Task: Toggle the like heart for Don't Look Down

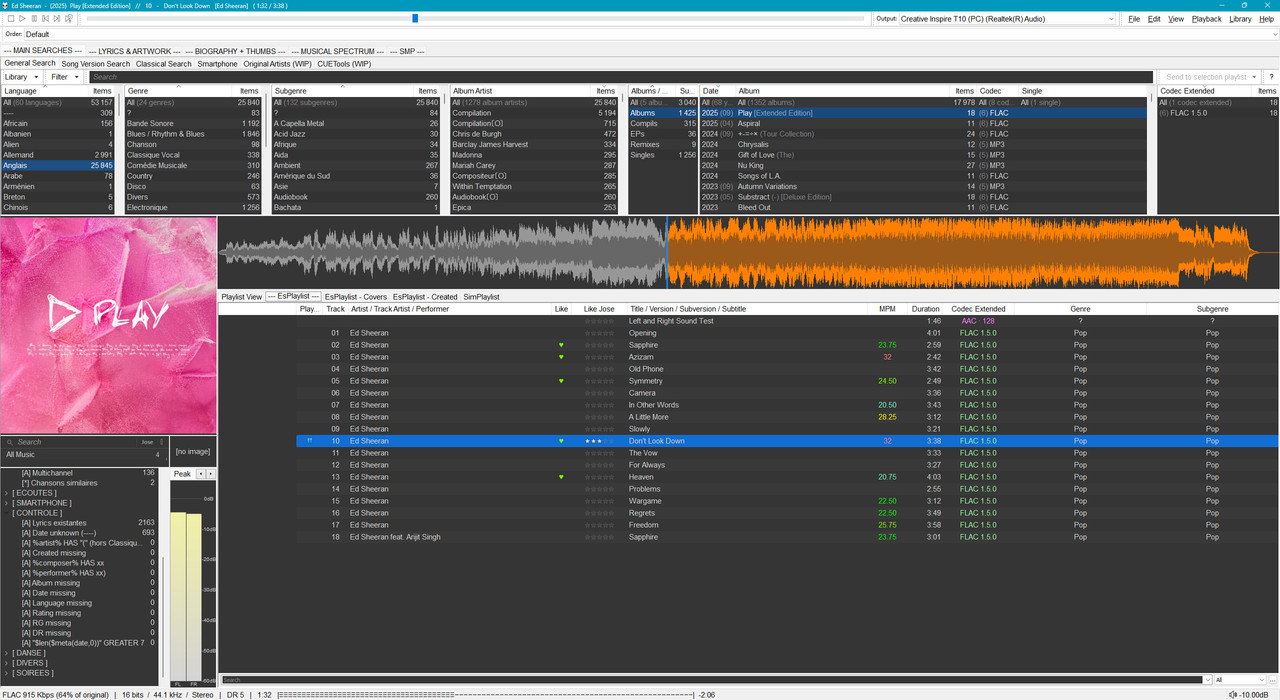Action: pos(561,441)
